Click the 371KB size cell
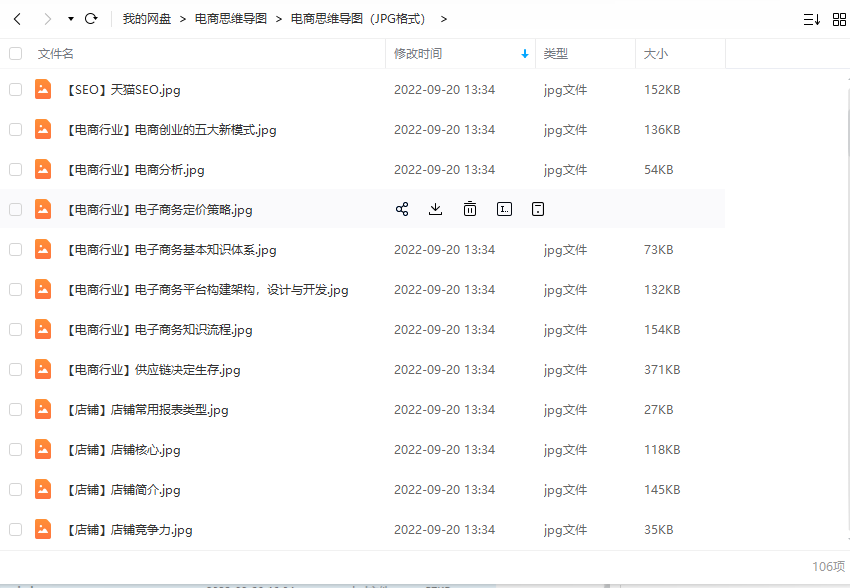The height and width of the screenshot is (588, 850). tap(662, 370)
